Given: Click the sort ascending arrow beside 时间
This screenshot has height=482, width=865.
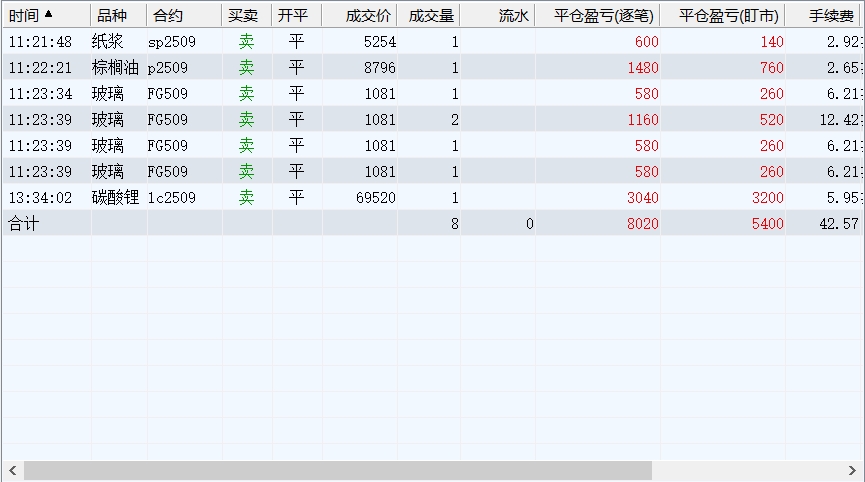Looking at the screenshot, I should [x=49, y=14].
